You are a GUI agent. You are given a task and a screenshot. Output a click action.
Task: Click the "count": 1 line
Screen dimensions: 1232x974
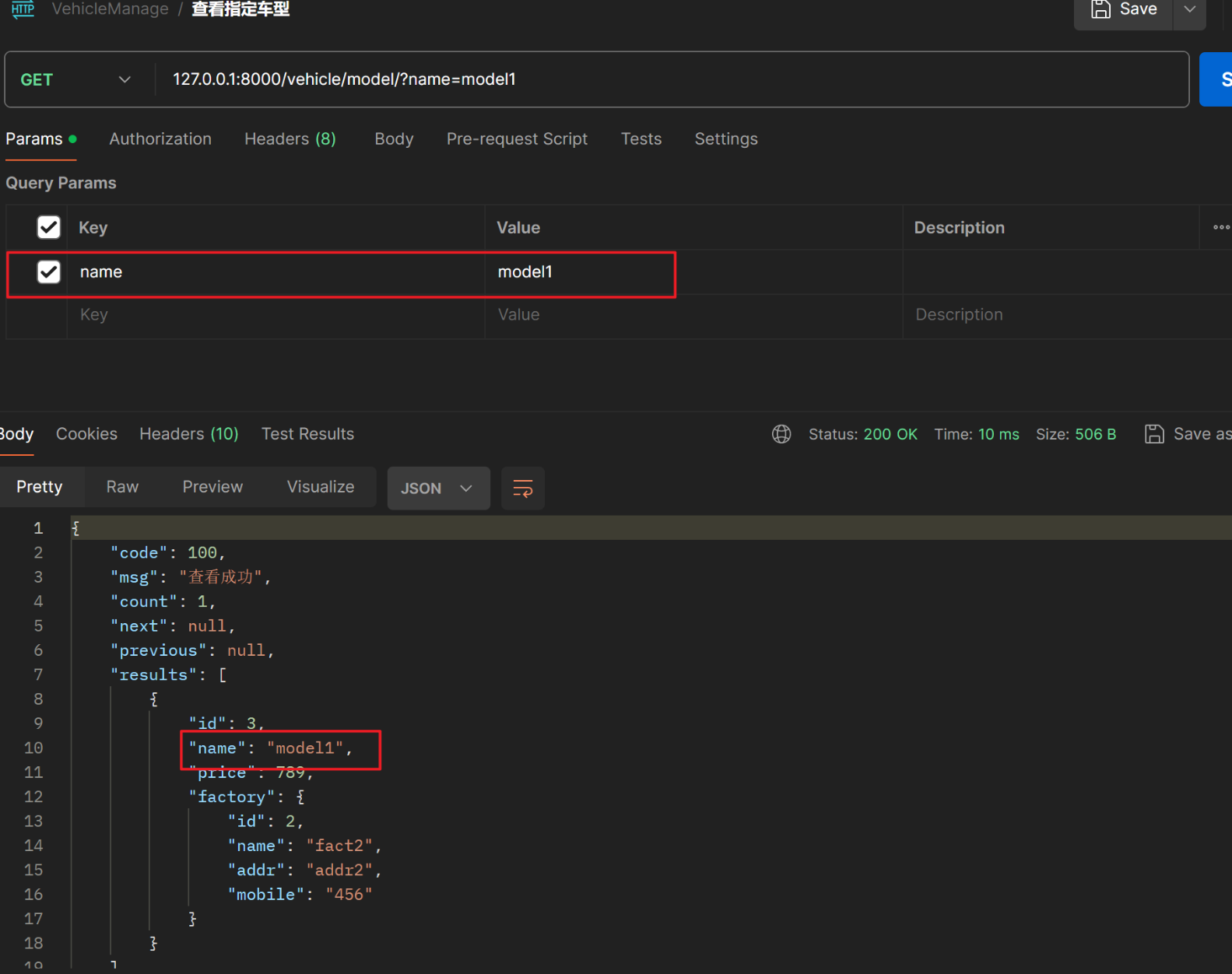pyautogui.click(x=163, y=601)
